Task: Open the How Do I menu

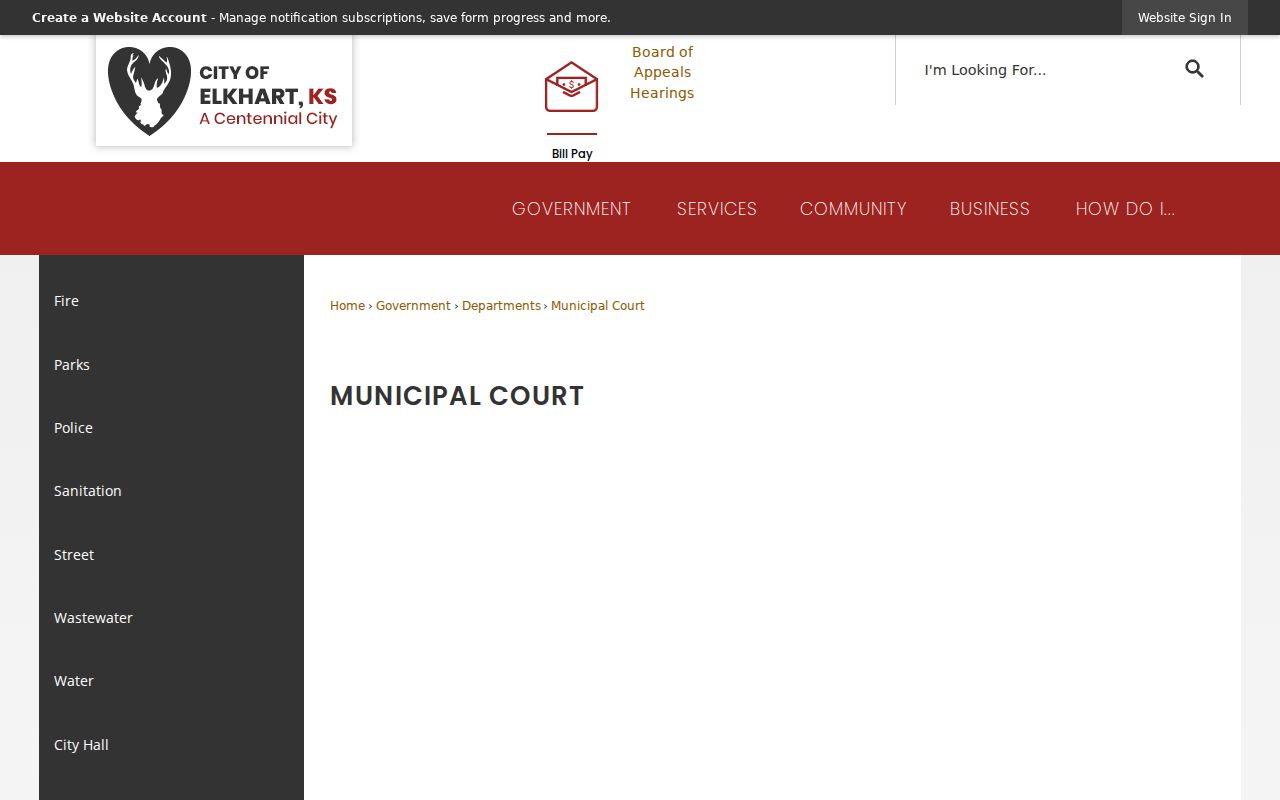Action: [x=1125, y=209]
